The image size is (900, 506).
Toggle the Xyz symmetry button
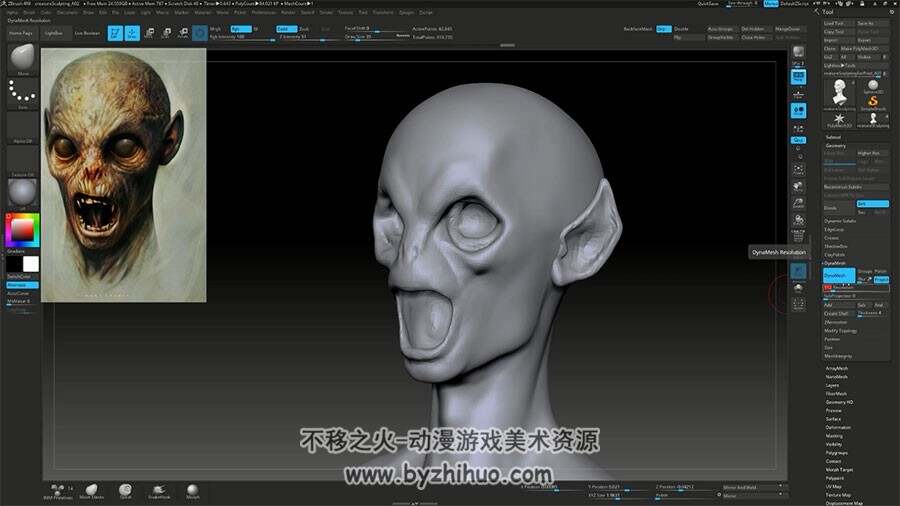click(798, 140)
